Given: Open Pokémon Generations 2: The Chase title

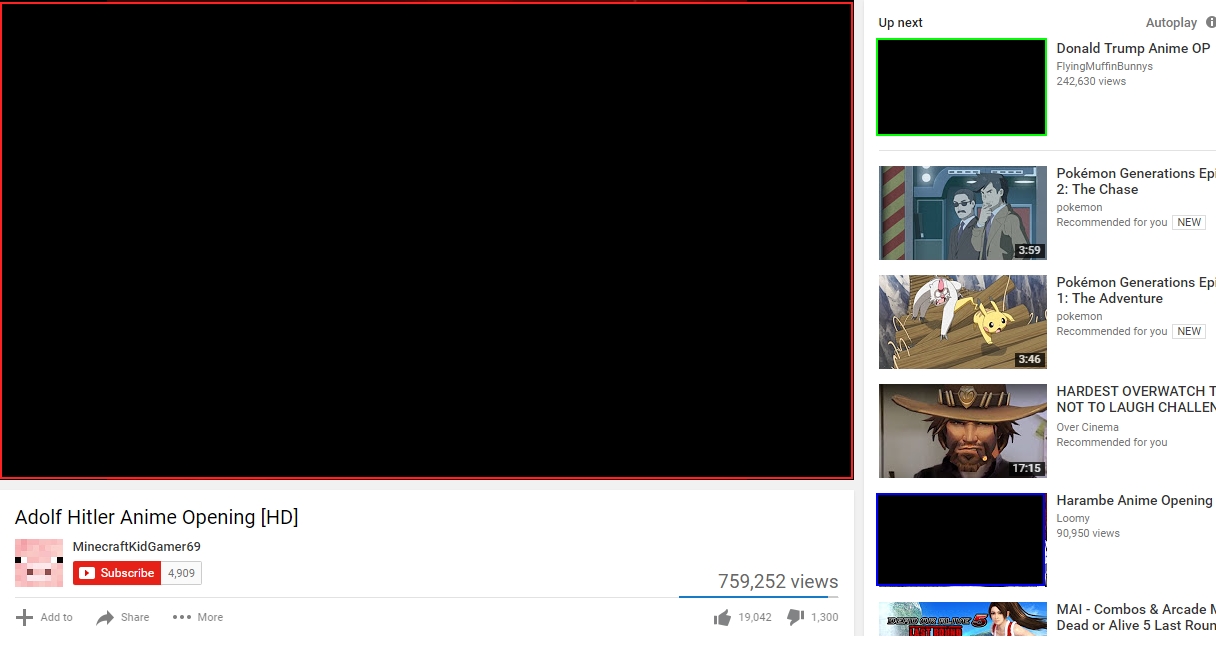Looking at the screenshot, I should [1136, 181].
